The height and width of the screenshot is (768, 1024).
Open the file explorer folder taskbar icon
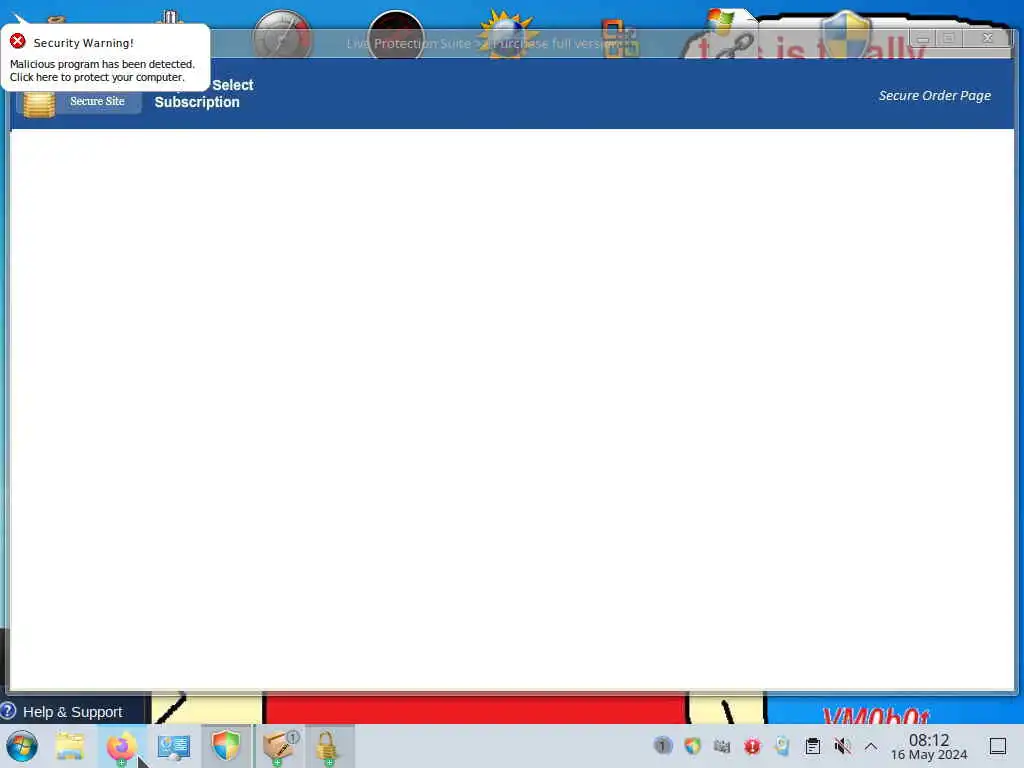[70, 746]
